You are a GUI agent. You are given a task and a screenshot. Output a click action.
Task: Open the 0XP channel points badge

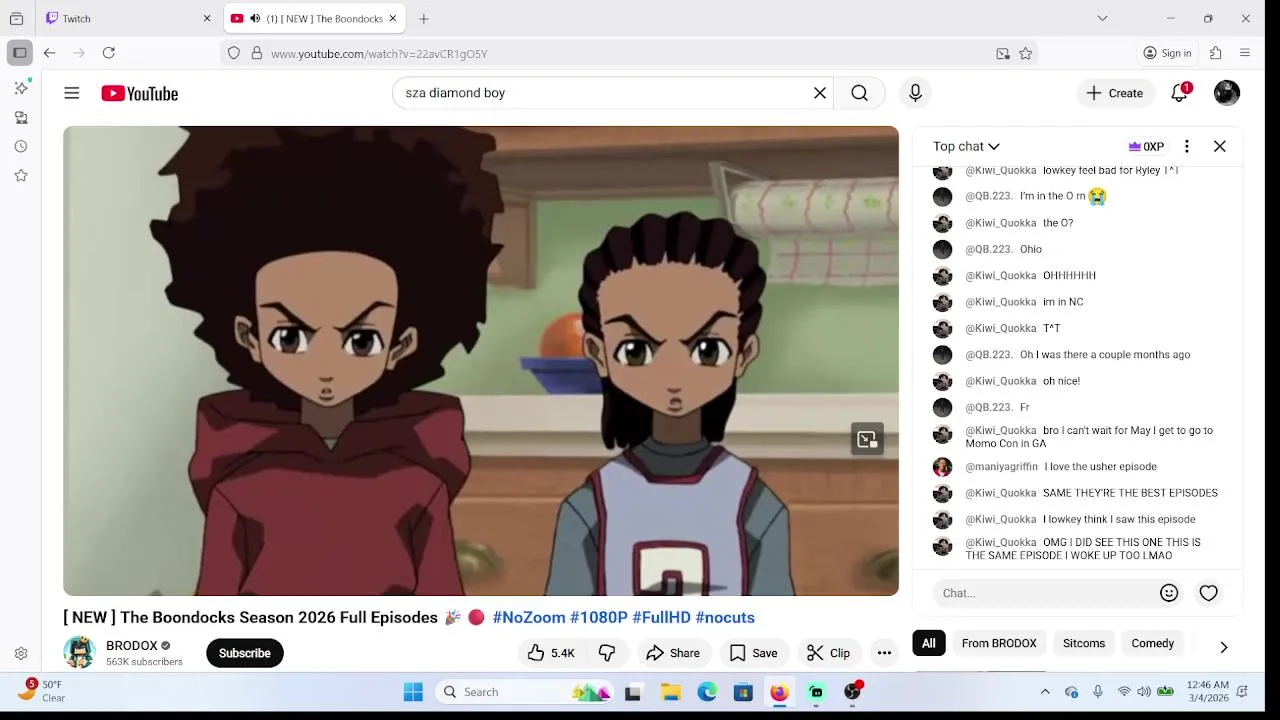[1146, 146]
